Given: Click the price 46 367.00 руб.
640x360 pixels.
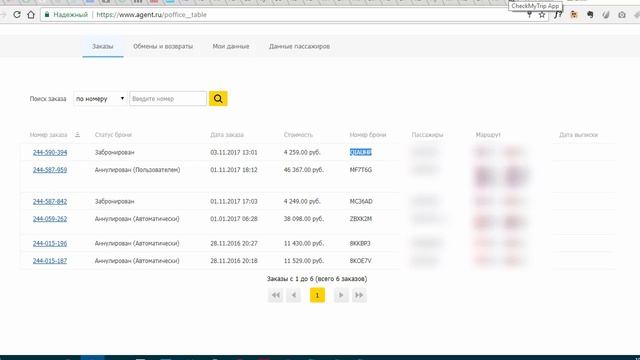Looking at the screenshot, I should coord(304,170).
